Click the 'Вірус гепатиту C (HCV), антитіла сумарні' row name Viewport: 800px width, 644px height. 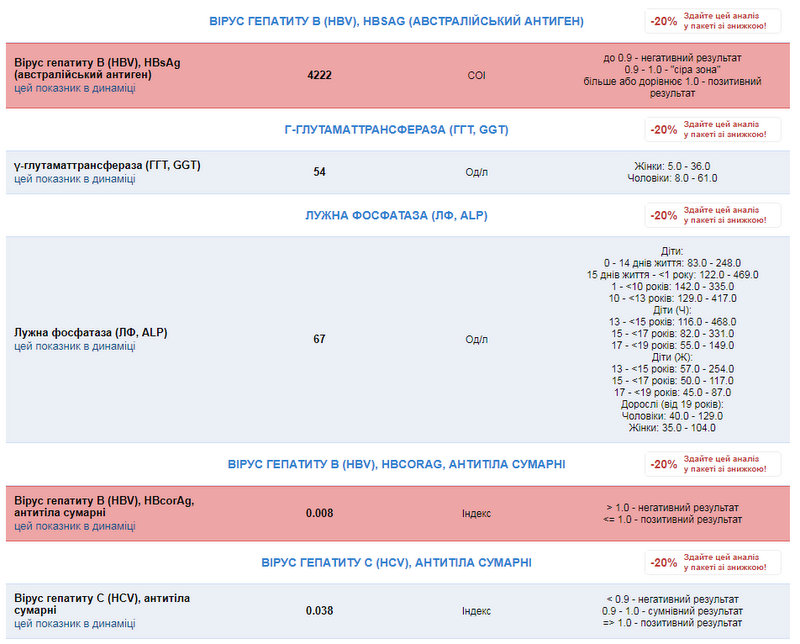point(102,604)
